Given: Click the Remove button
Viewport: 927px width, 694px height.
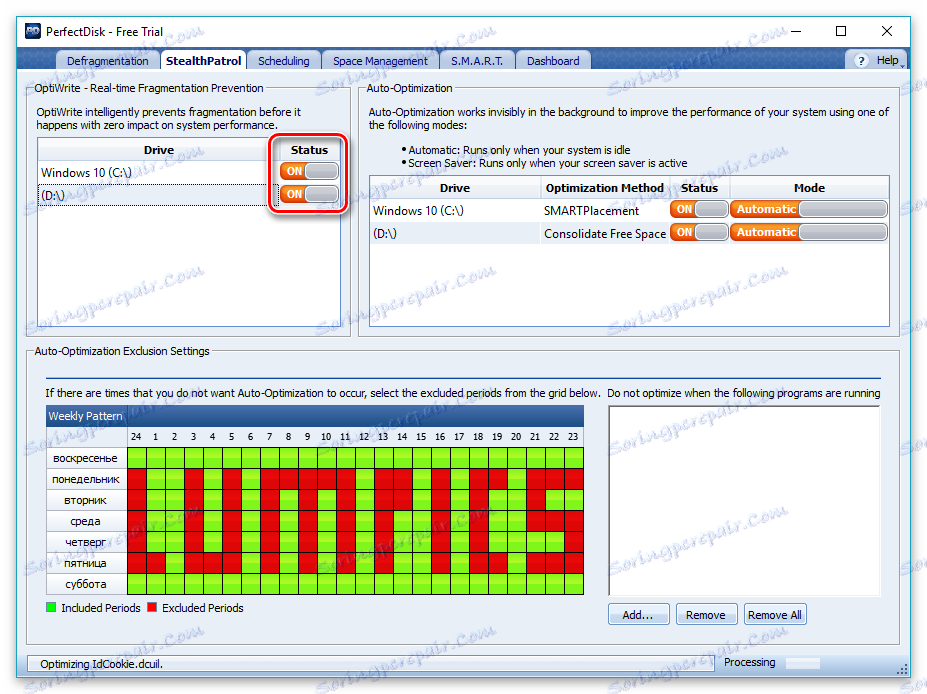Looking at the screenshot, I should [x=706, y=615].
